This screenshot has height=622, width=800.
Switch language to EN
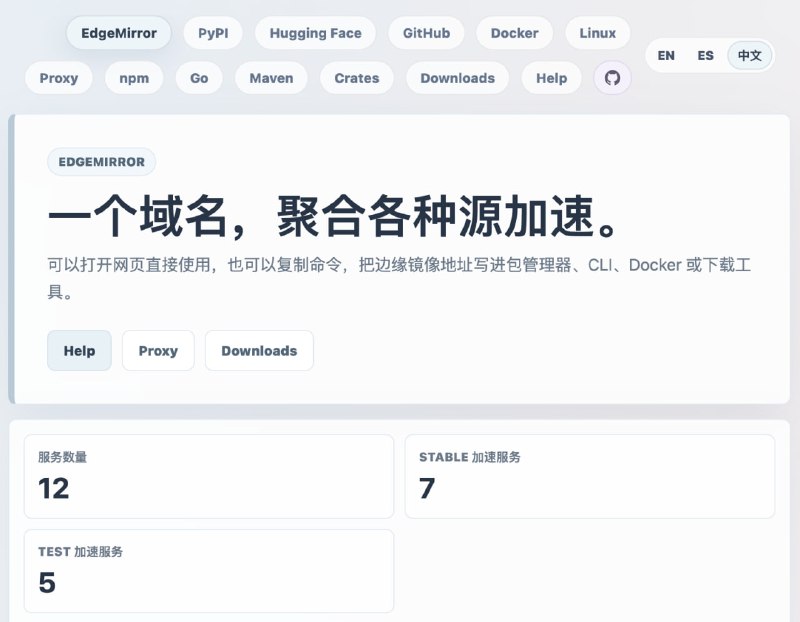pyautogui.click(x=666, y=56)
